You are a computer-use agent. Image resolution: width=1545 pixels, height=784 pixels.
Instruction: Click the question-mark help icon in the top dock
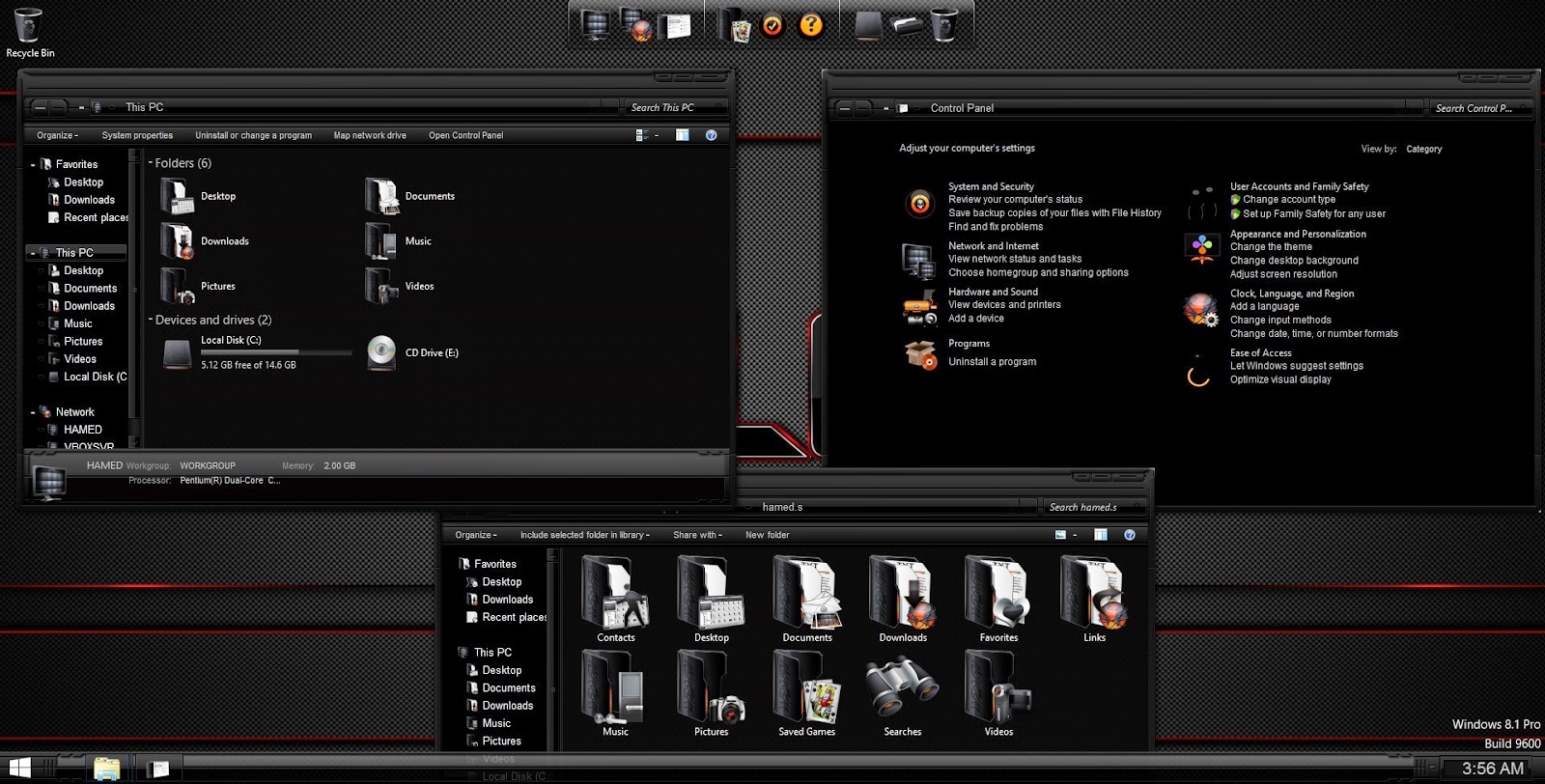pos(811,25)
